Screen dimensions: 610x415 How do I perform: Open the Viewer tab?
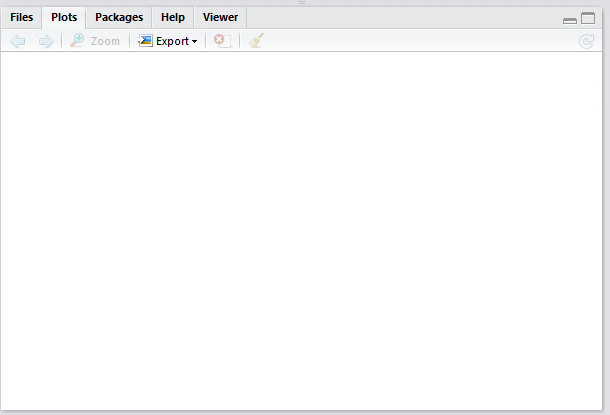[x=220, y=18]
